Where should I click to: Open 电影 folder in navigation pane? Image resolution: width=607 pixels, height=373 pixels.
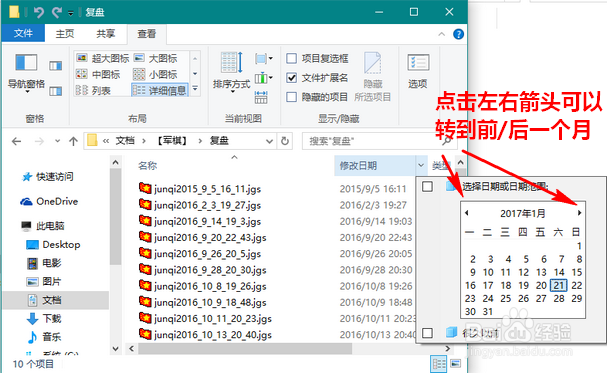tap(44, 263)
